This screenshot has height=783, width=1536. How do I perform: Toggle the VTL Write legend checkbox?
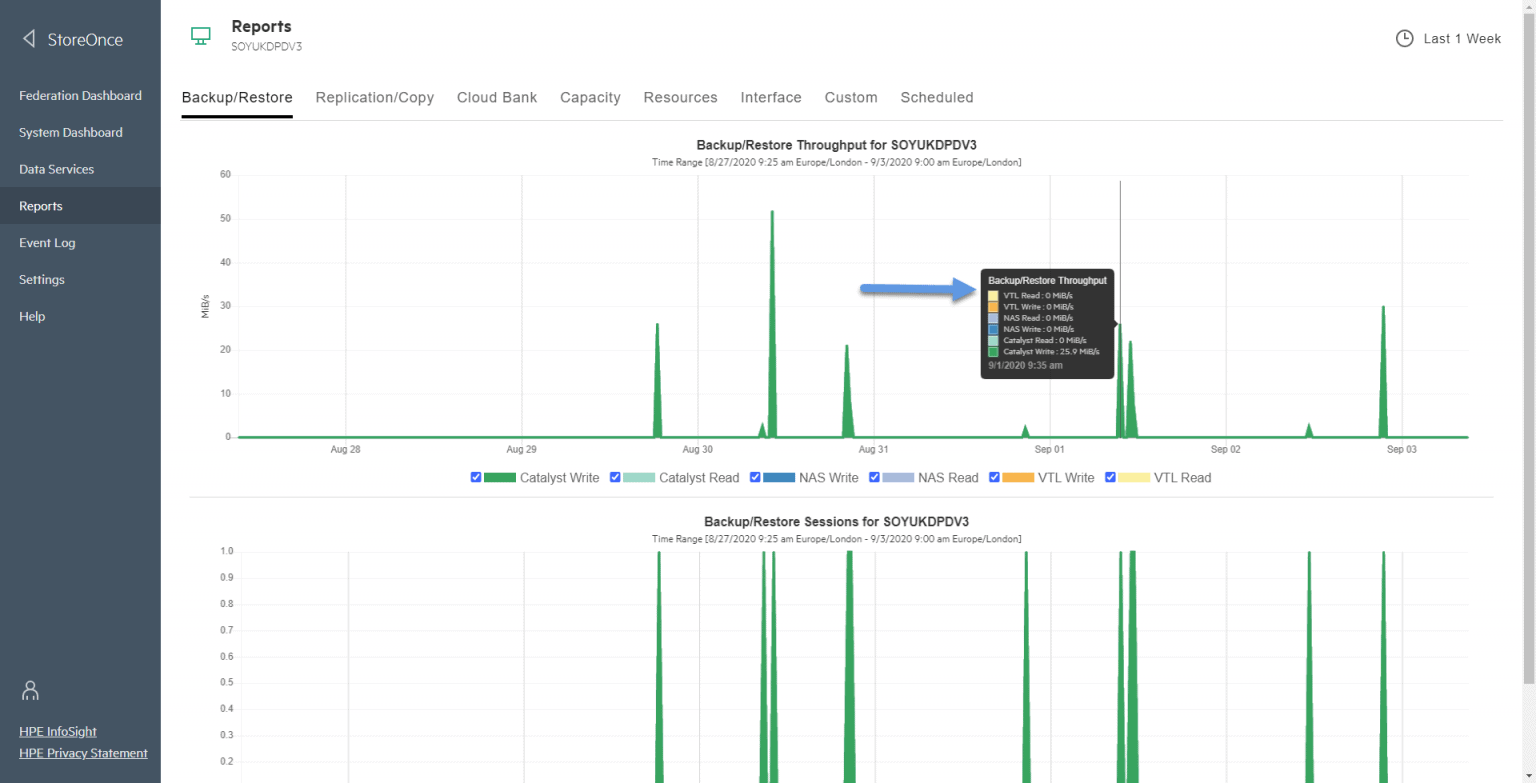coord(995,477)
